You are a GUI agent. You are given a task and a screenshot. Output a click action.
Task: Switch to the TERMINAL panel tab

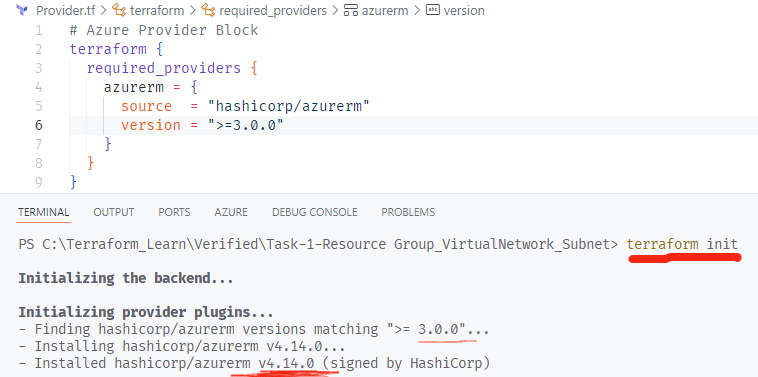[44, 212]
